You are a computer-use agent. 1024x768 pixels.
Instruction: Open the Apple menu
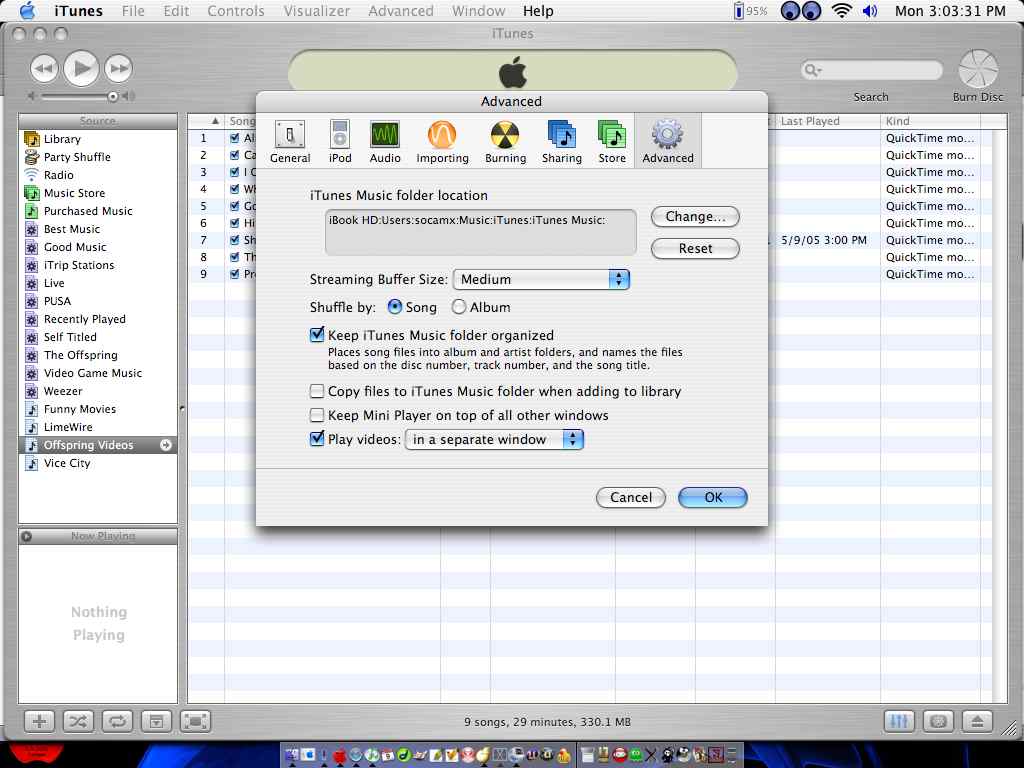coord(28,11)
